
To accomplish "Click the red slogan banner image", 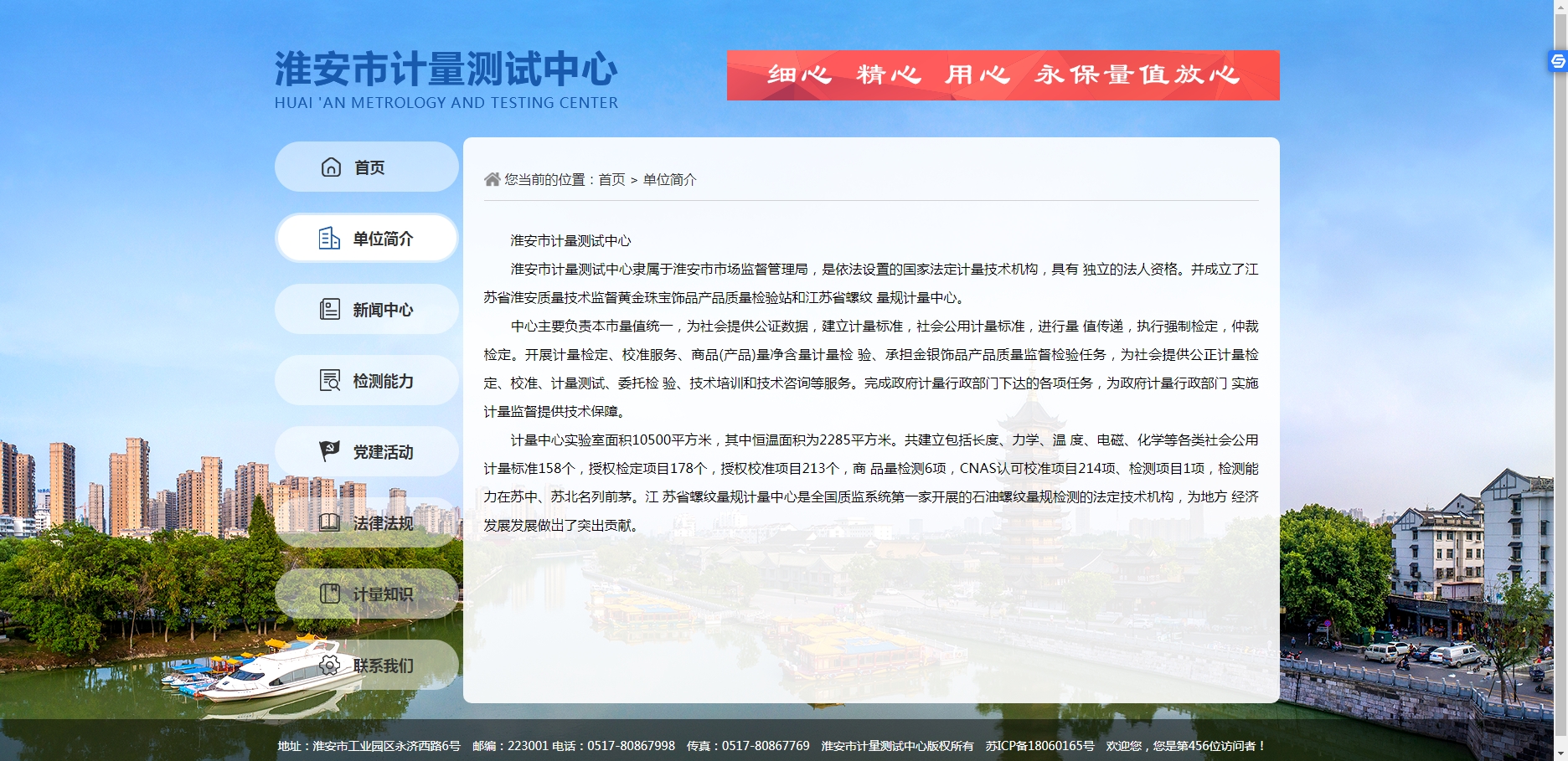I will (x=1003, y=75).
